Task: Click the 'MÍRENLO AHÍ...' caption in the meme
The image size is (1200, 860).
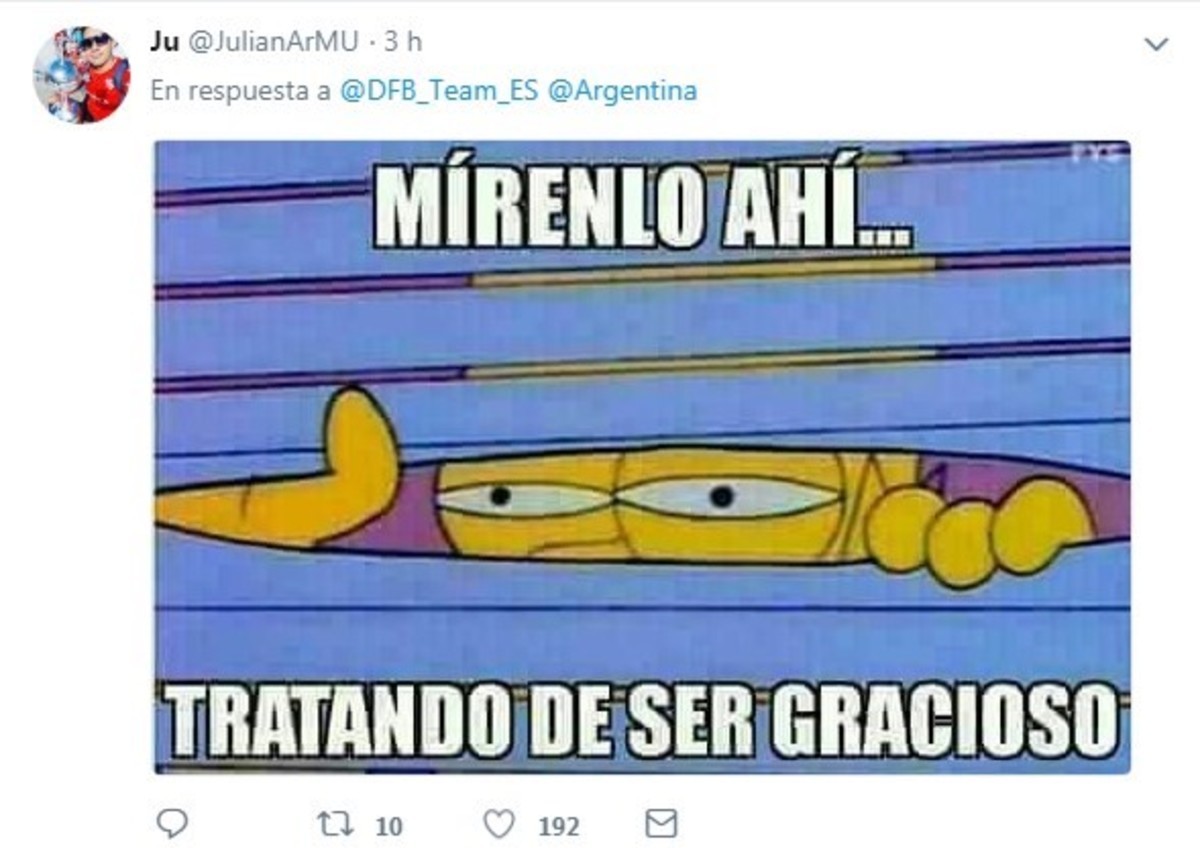Action: click(x=642, y=208)
